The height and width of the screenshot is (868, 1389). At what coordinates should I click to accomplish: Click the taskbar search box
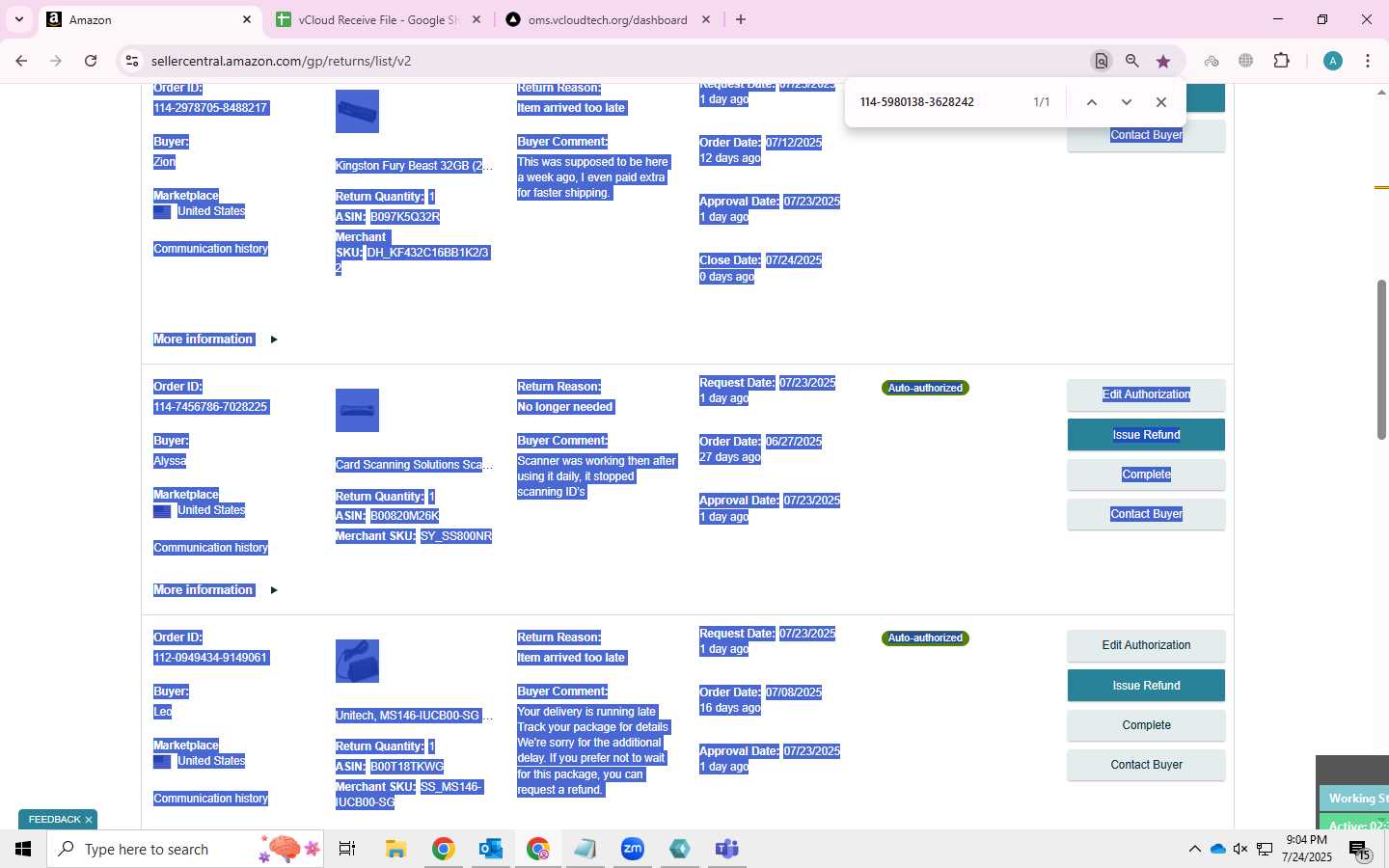pyautogui.click(x=185, y=849)
